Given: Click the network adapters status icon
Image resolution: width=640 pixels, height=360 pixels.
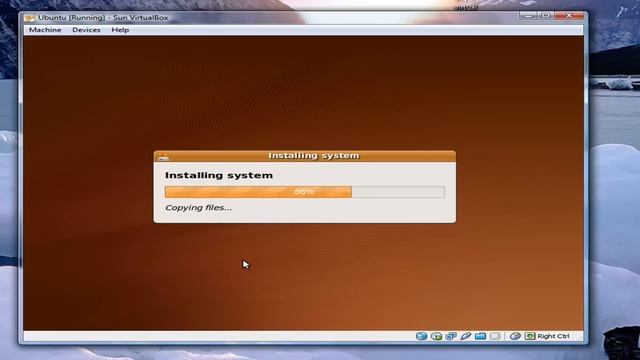Looking at the screenshot, I should 451,336.
